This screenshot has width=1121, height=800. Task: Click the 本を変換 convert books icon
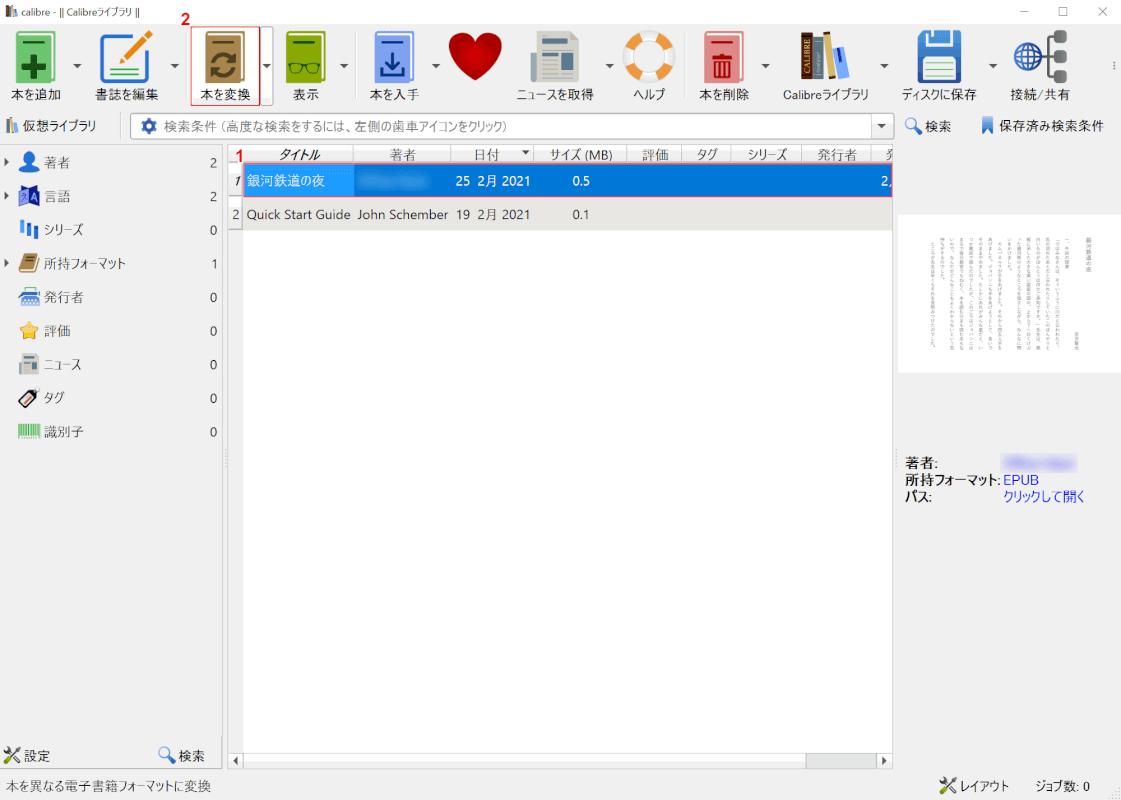(x=225, y=58)
